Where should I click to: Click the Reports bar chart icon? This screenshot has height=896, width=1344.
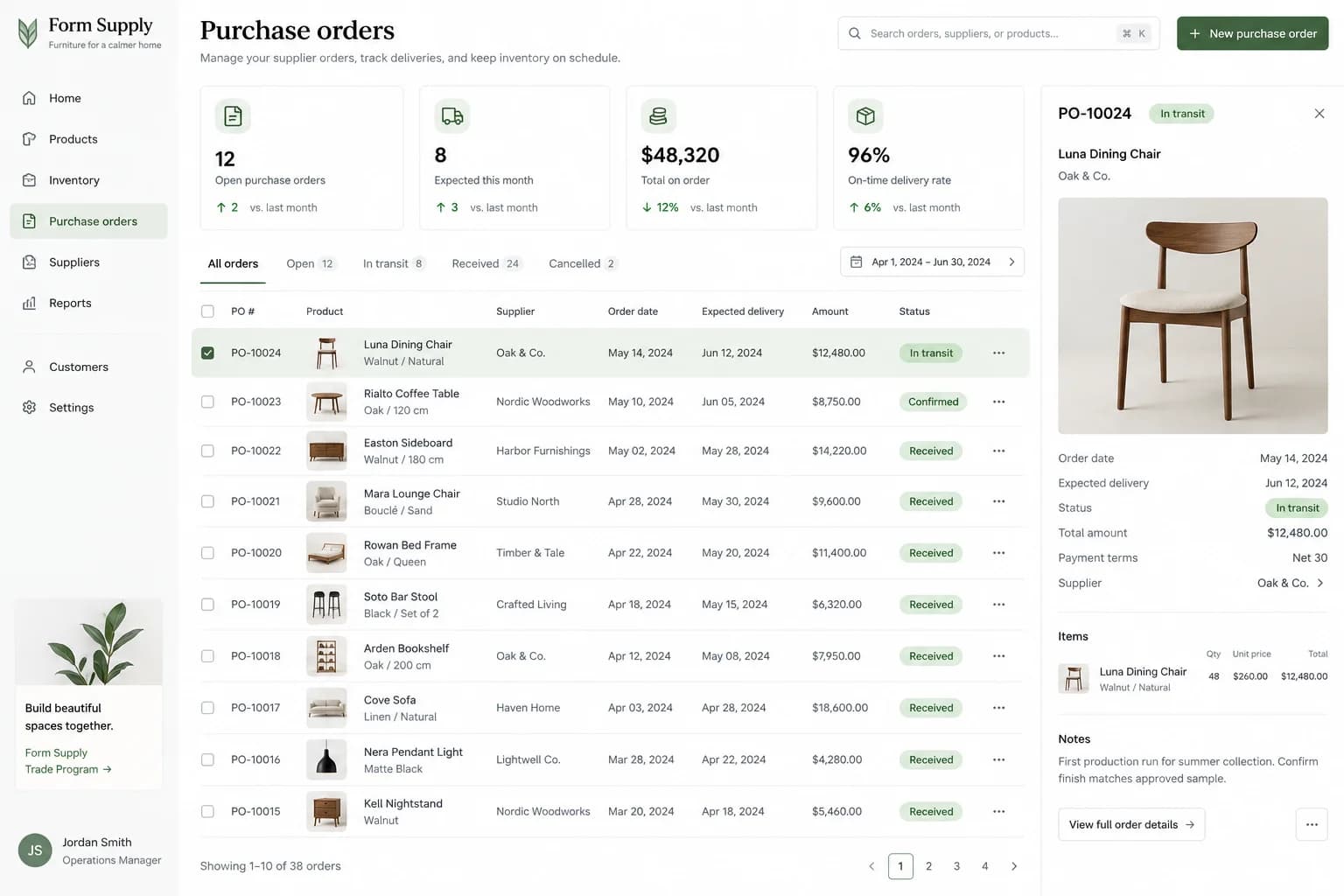click(x=29, y=303)
